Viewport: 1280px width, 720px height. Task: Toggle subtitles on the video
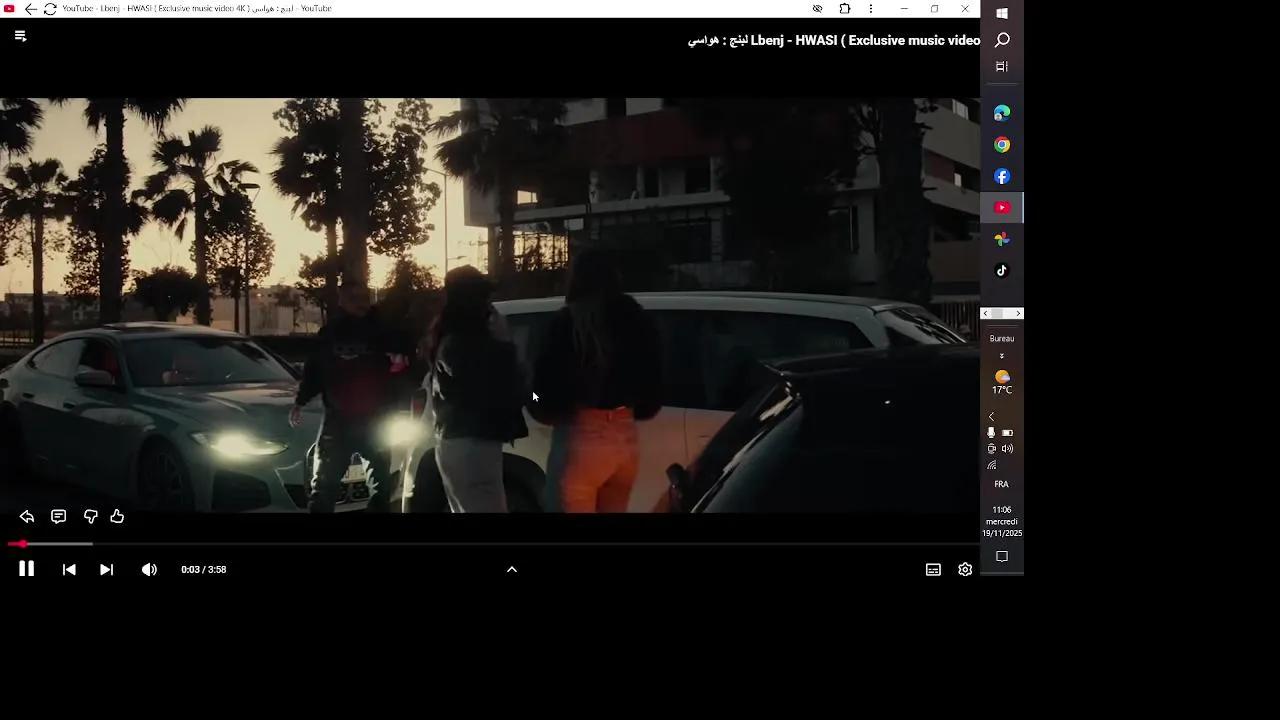tap(933, 569)
